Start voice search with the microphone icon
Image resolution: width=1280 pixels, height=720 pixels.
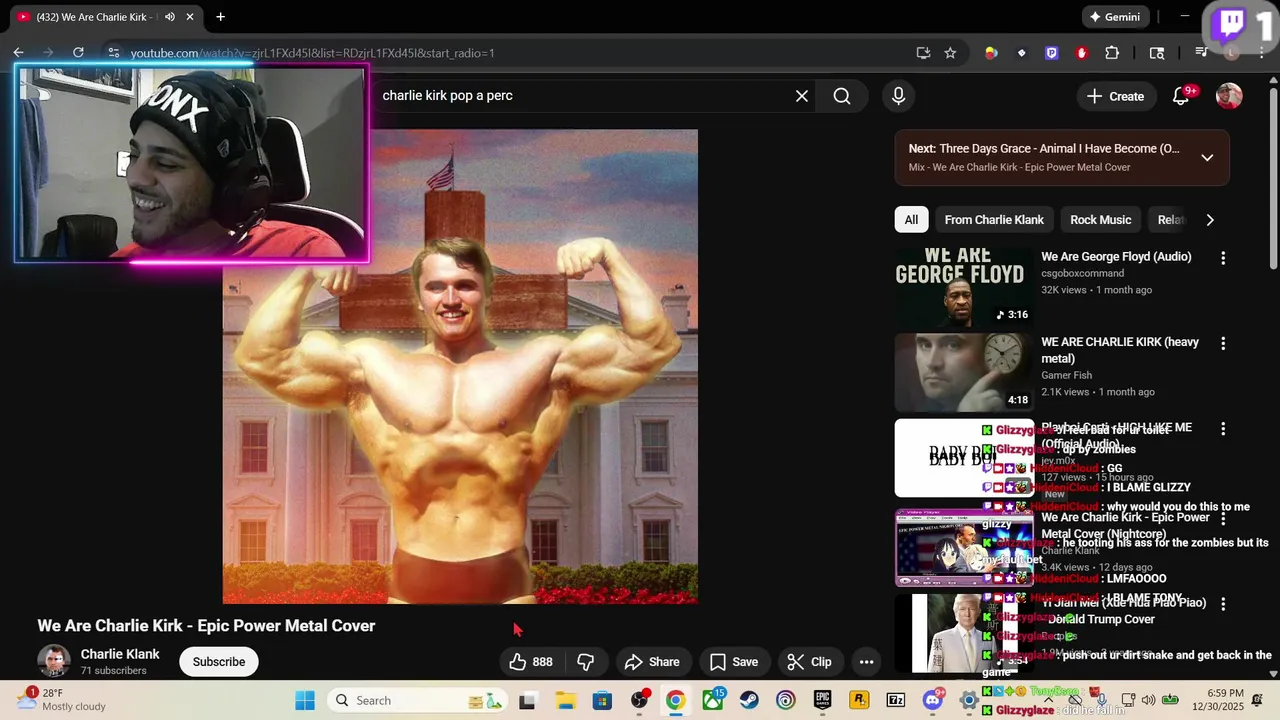click(898, 96)
